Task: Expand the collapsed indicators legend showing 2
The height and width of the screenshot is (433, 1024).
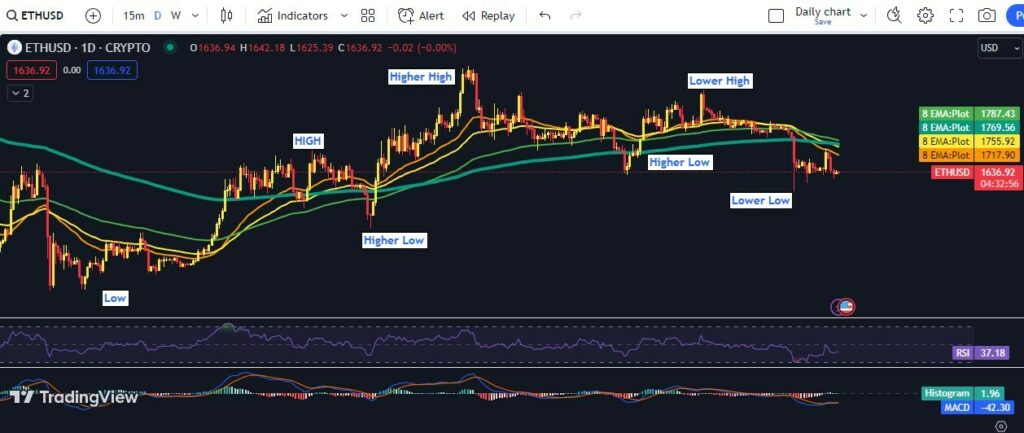Action: [20, 93]
